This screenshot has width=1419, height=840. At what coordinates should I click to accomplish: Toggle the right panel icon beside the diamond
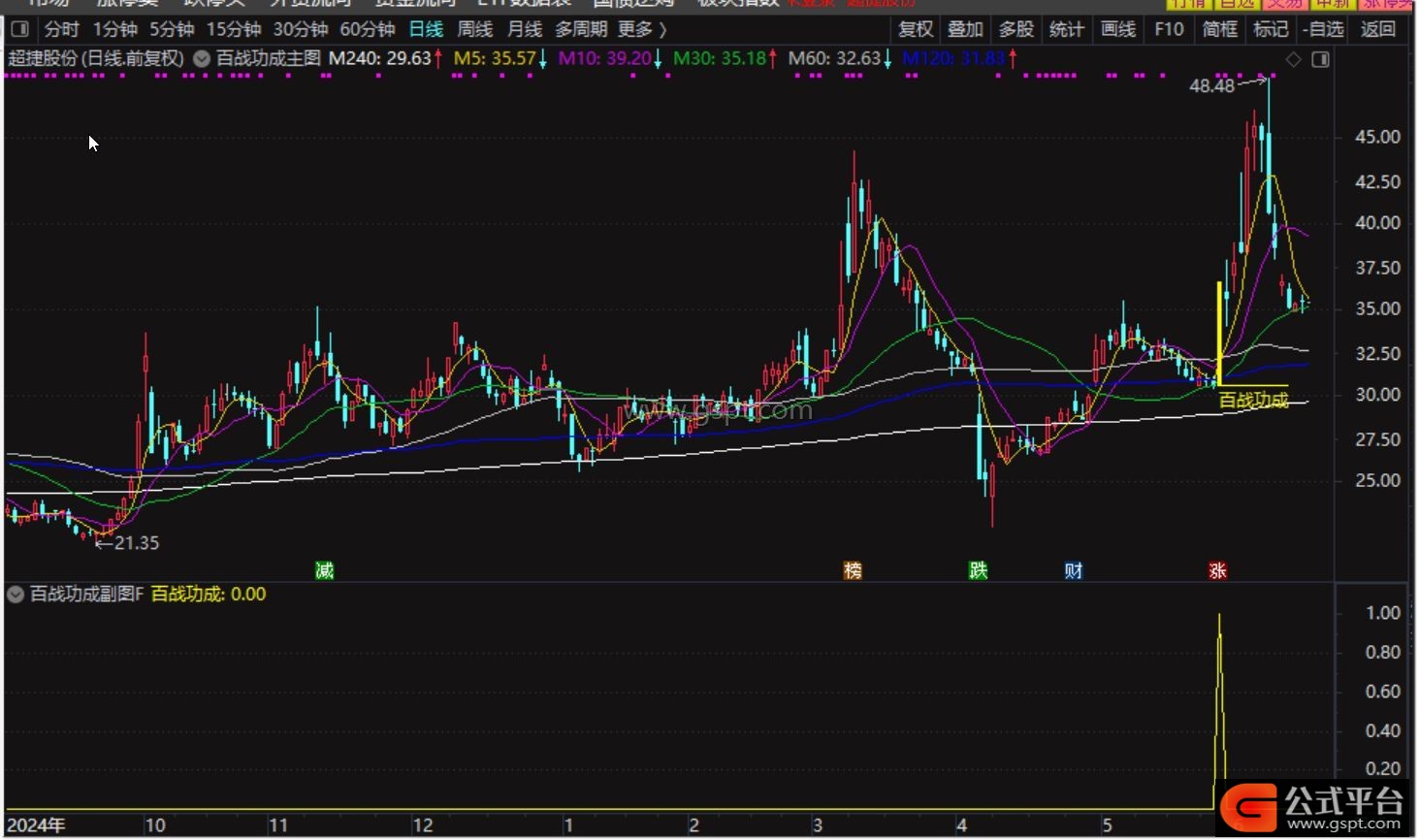(x=1320, y=59)
